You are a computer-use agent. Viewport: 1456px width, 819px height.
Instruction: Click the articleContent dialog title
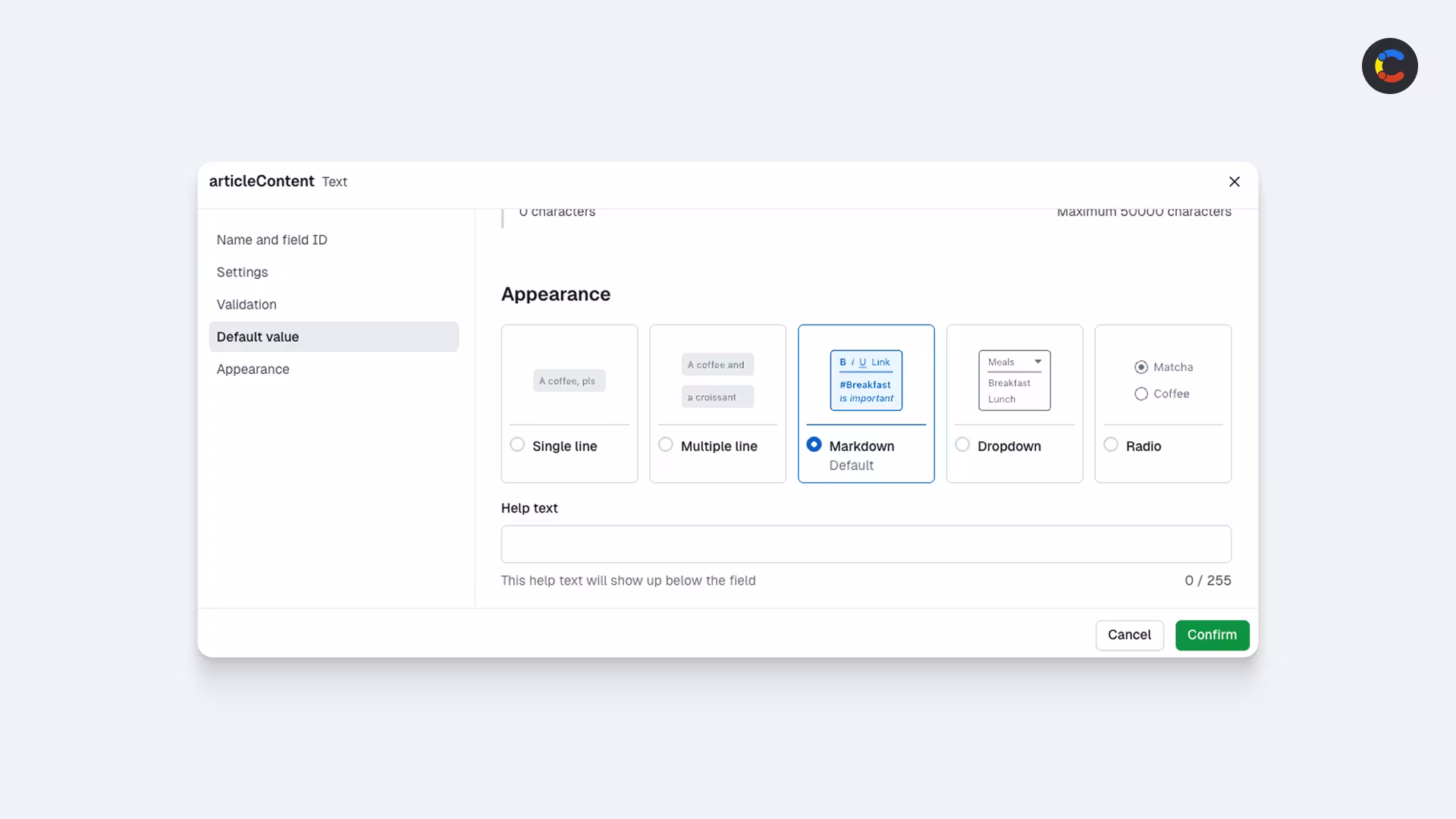click(x=261, y=181)
